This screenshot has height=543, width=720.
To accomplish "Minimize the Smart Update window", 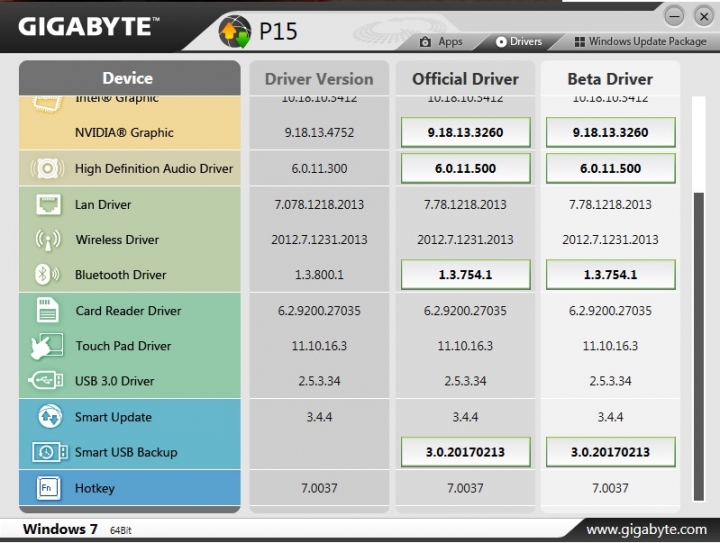I will coord(674,17).
